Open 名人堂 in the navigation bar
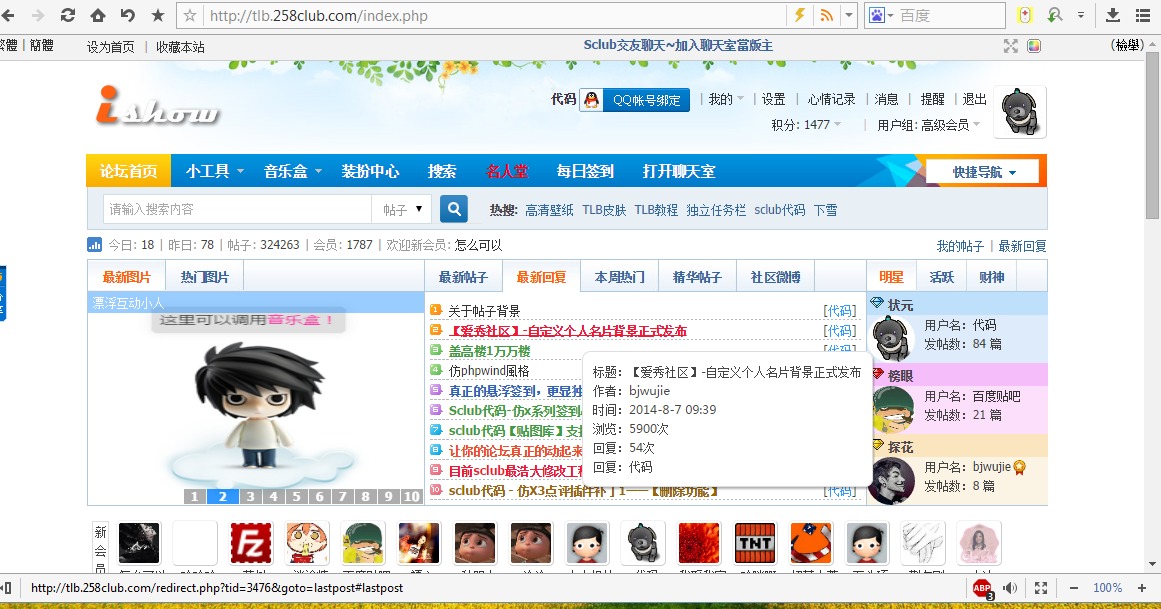This screenshot has height=609, width=1161. pyautogui.click(x=507, y=171)
